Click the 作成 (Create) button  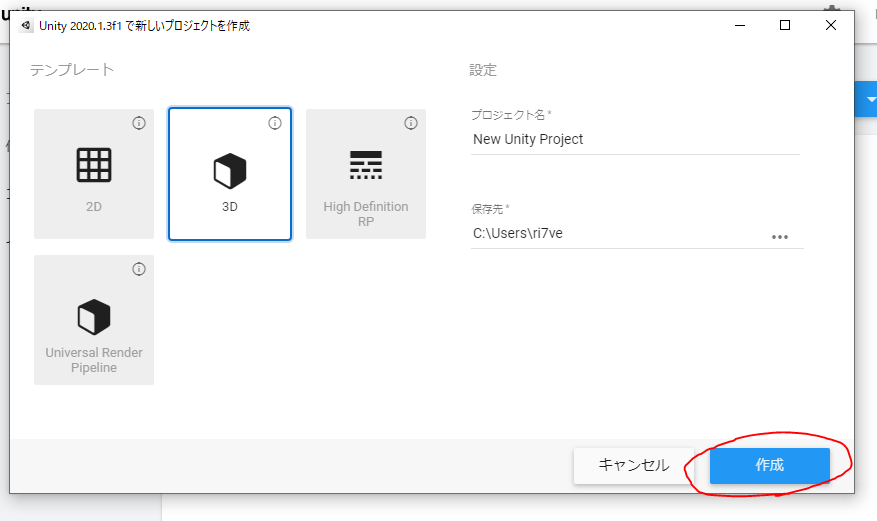[770, 465]
